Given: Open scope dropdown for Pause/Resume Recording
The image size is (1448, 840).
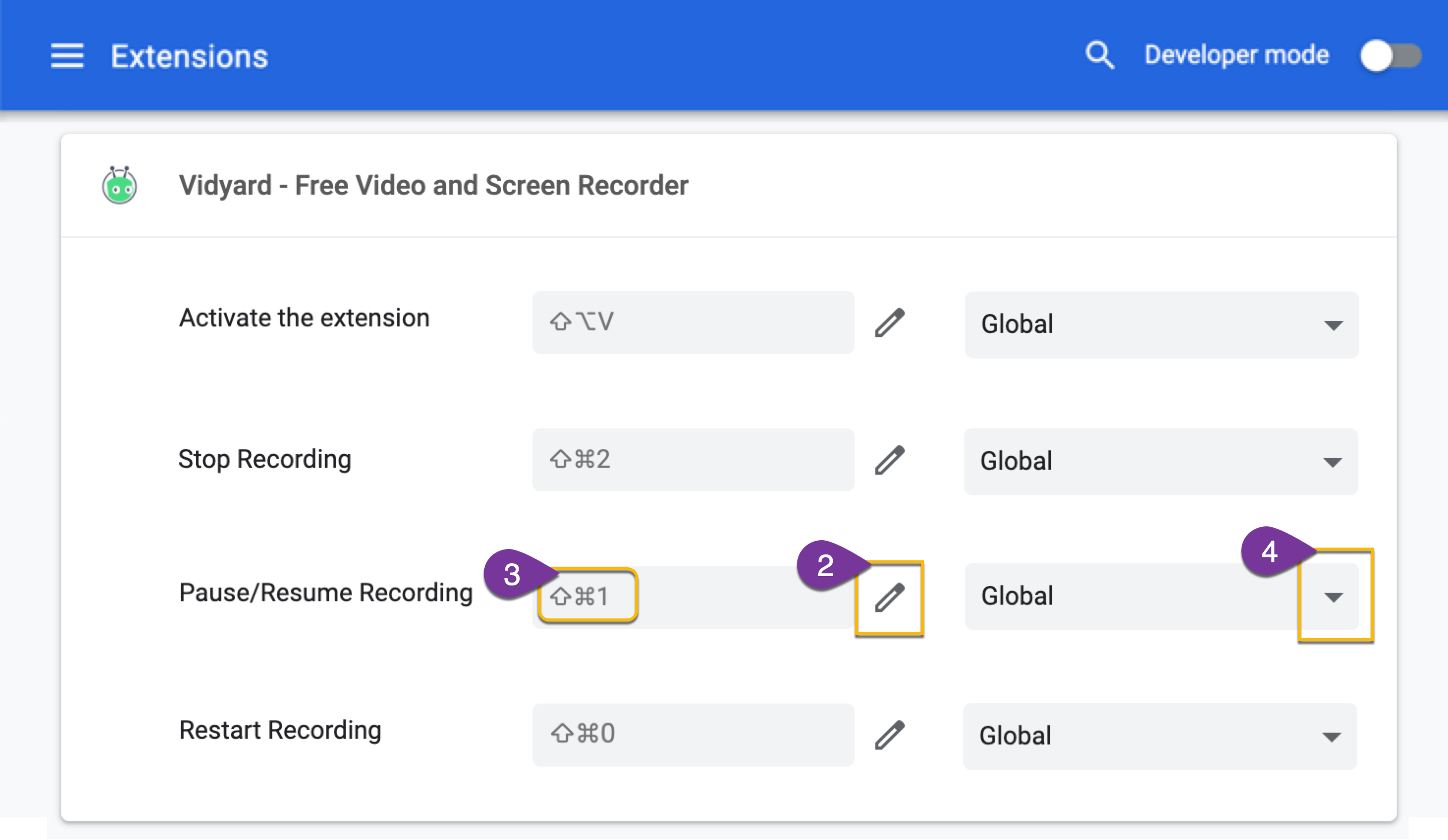Looking at the screenshot, I should [x=1162, y=596].
